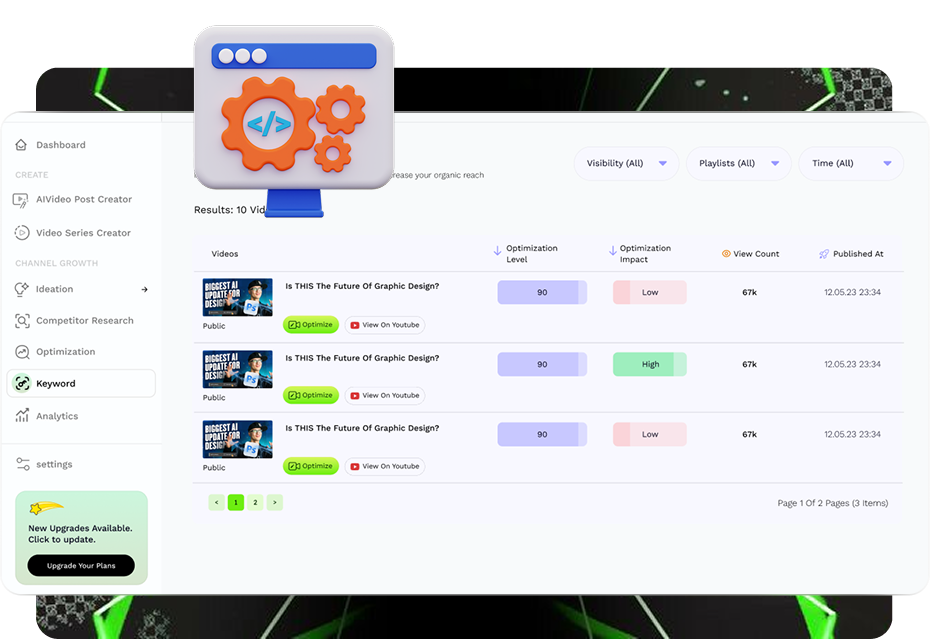This screenshot has height=639, width=930.
Task: Open the Visibility (All) dropdown
Action: click(626, 164)
